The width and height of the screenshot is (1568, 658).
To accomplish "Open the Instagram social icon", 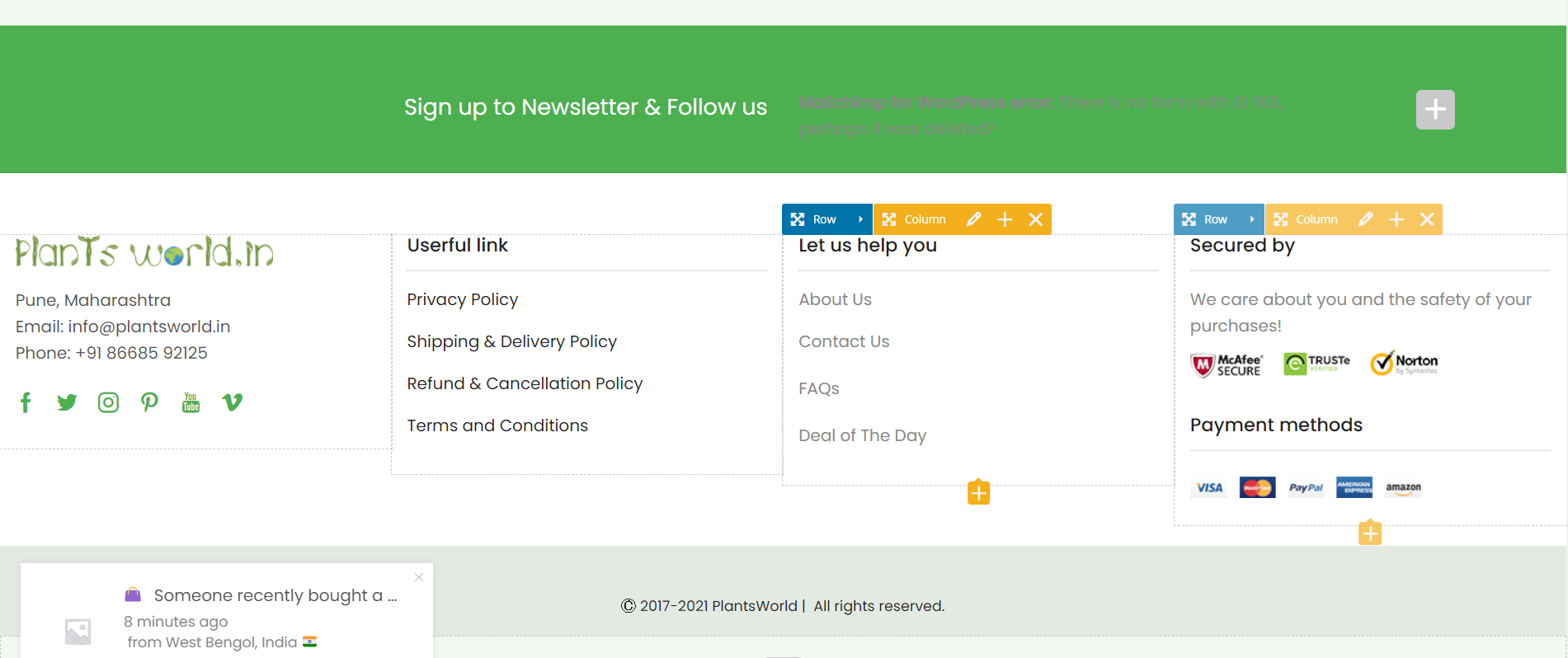I will [x=108, y=402].
